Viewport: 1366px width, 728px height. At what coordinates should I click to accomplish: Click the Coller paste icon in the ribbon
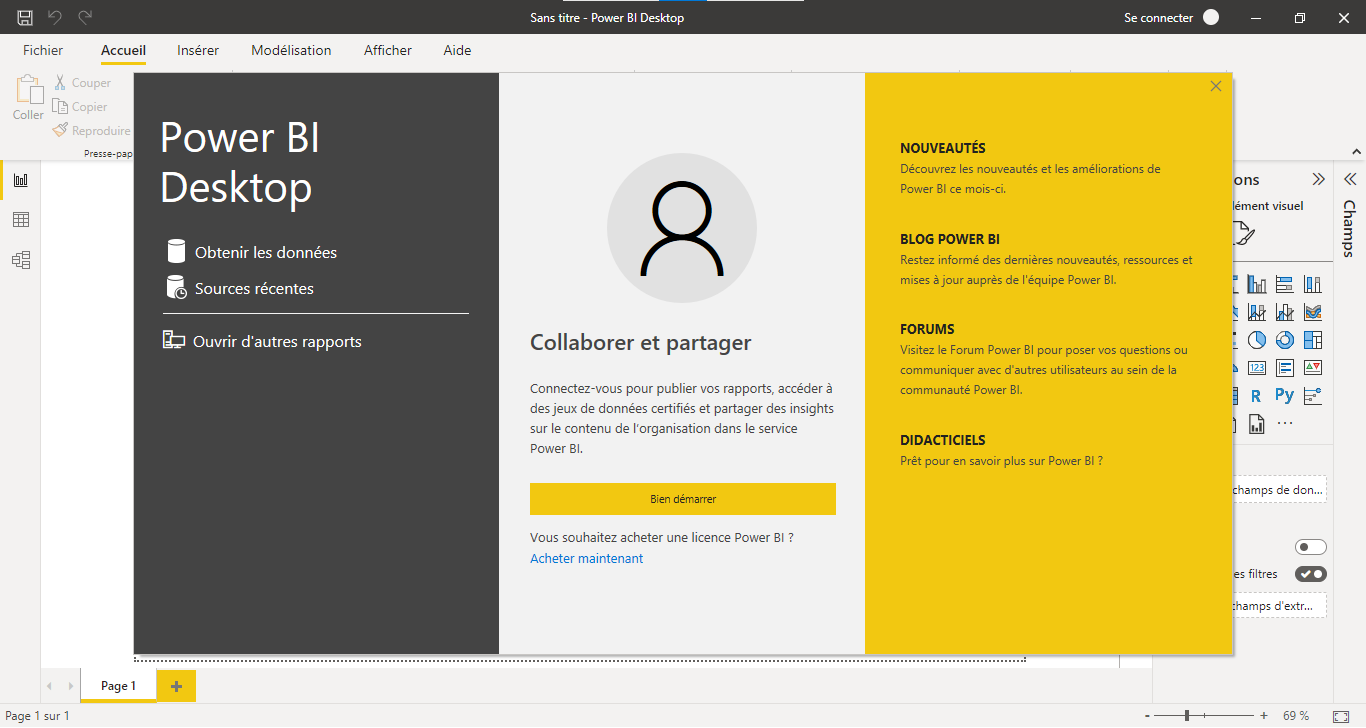pyautogui.click(x=28, y=90)
